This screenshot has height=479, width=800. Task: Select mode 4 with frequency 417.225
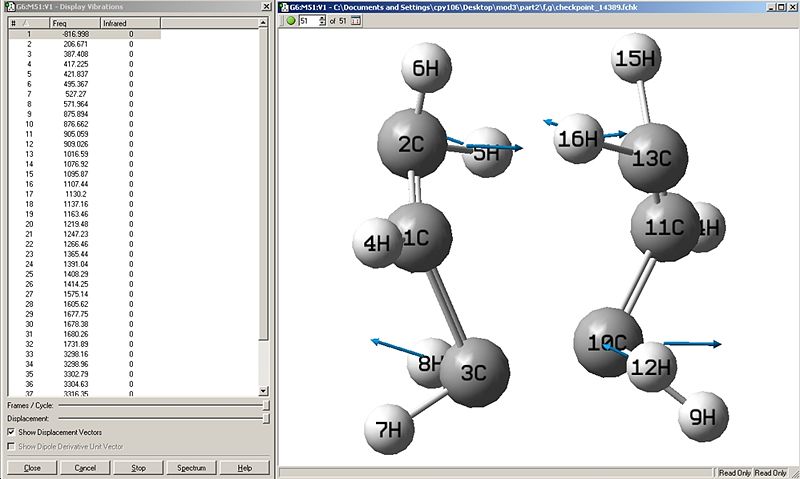coord(85,64)
